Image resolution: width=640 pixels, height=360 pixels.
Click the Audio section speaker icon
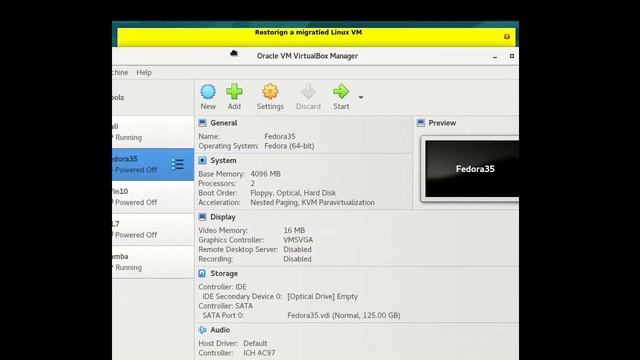pos(202,330)
